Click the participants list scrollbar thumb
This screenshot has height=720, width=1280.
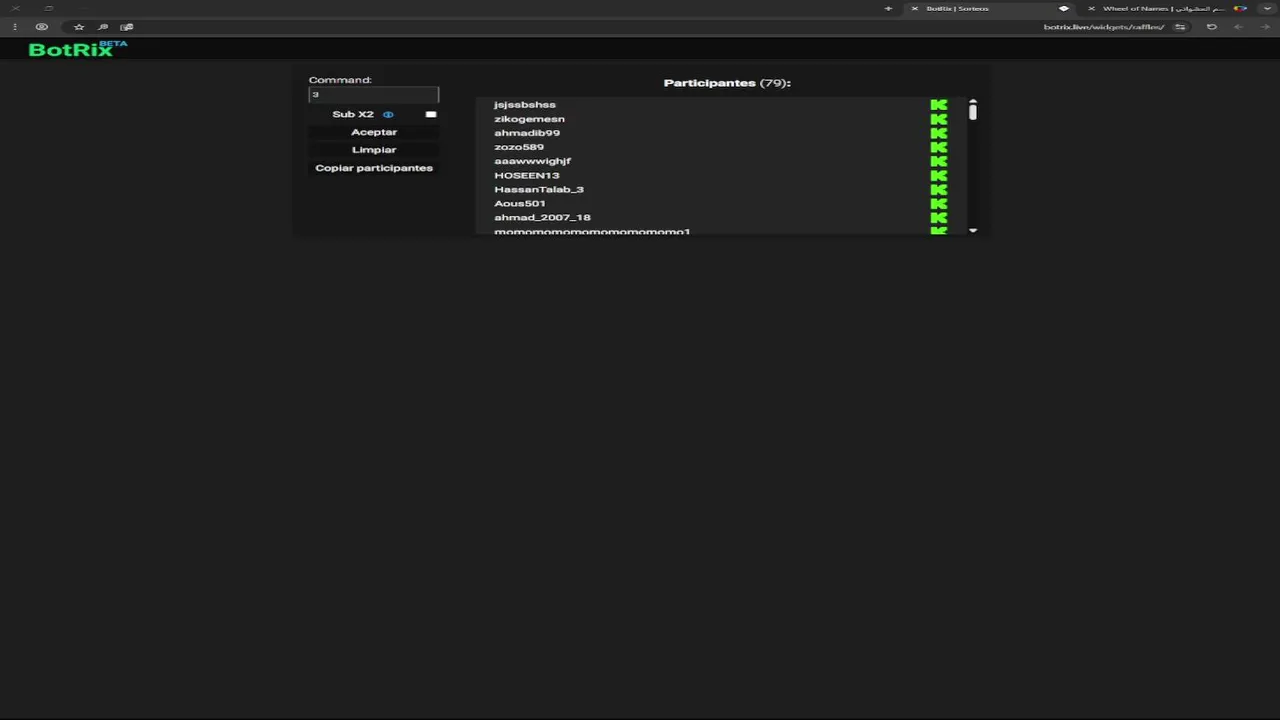coord(972,112)
